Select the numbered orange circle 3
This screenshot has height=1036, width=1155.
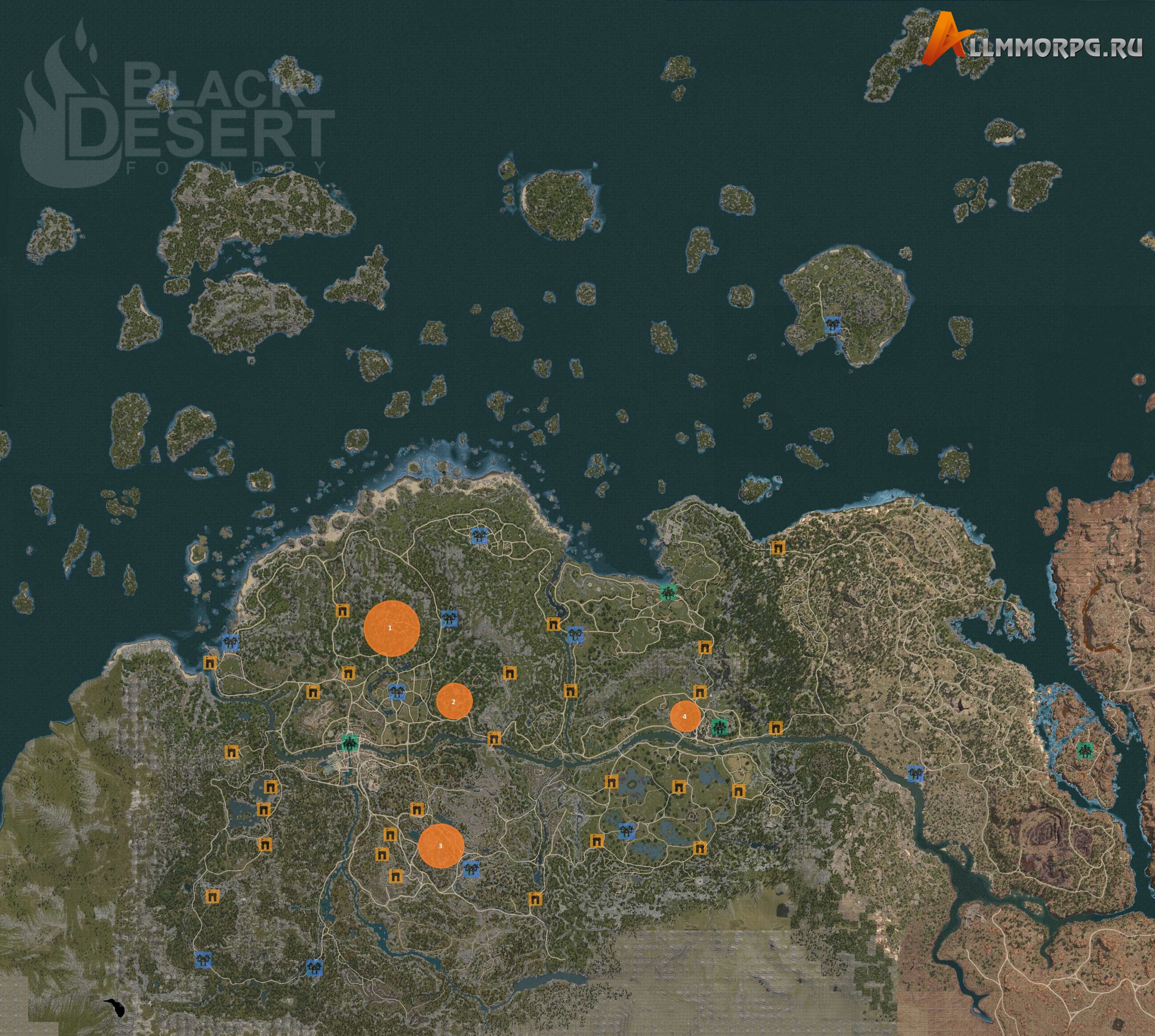click(441, 846)
